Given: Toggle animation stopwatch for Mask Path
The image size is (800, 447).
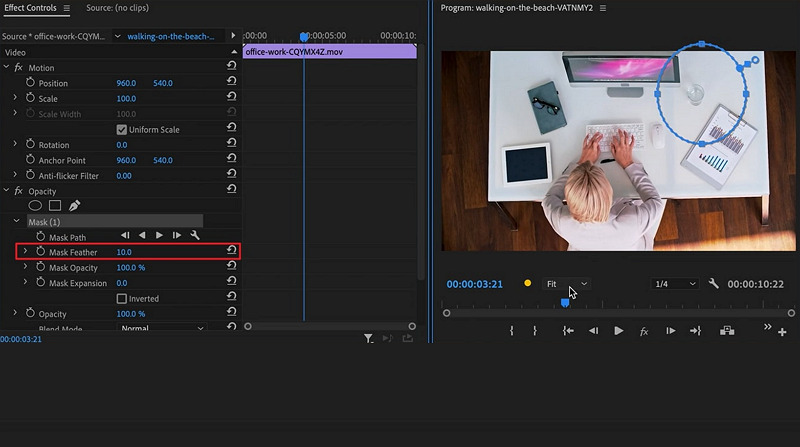Looking at the screenshot, I should click(x=40, y=236).
